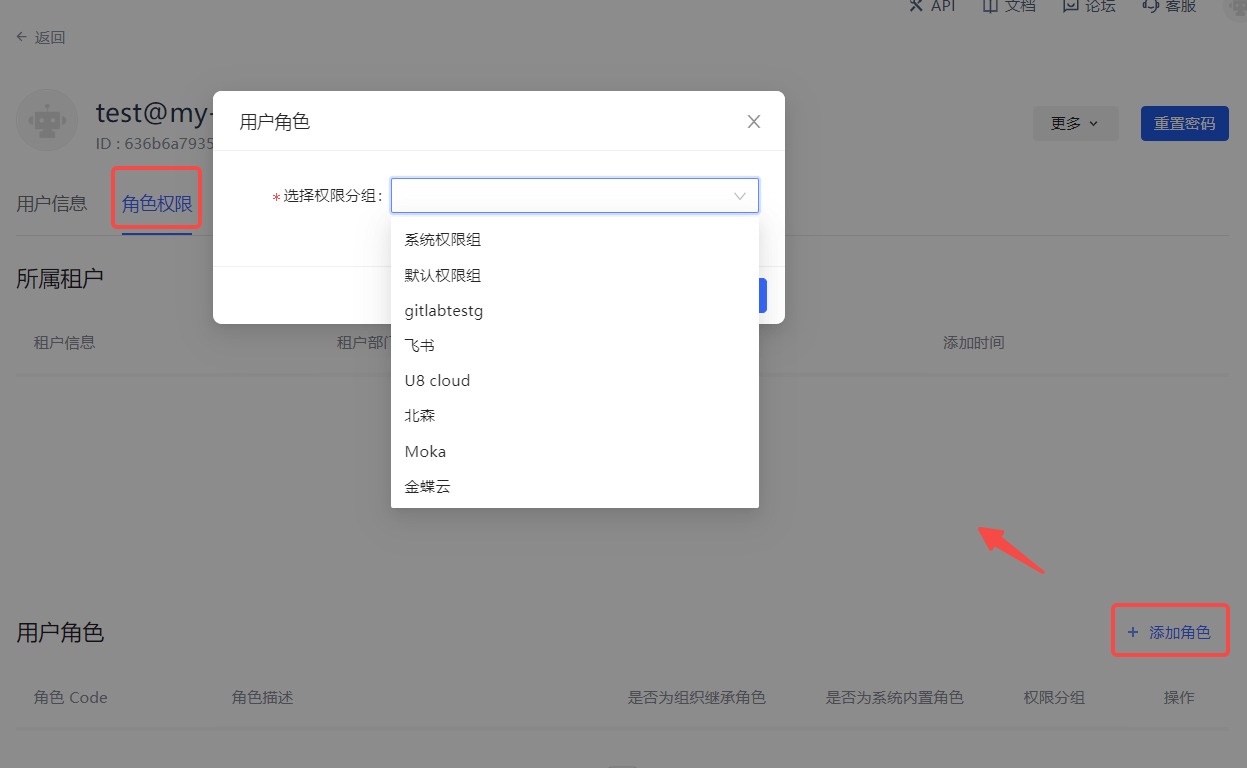Select 北森 permission group
The width and height of the screenshot is (1247, 768).
tap(420, 416)
